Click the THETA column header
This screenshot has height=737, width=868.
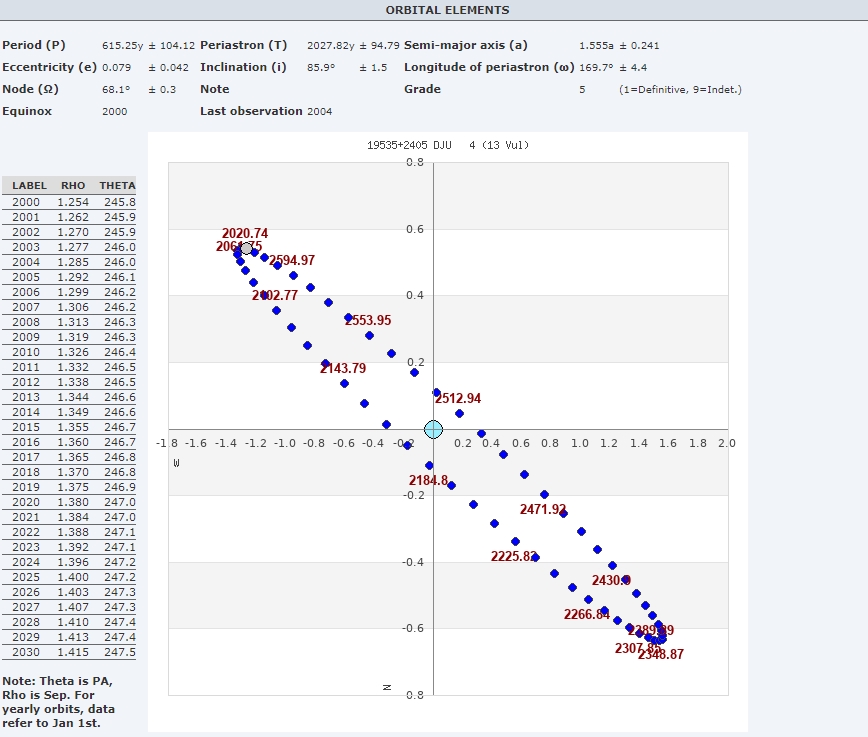(117, 185)
